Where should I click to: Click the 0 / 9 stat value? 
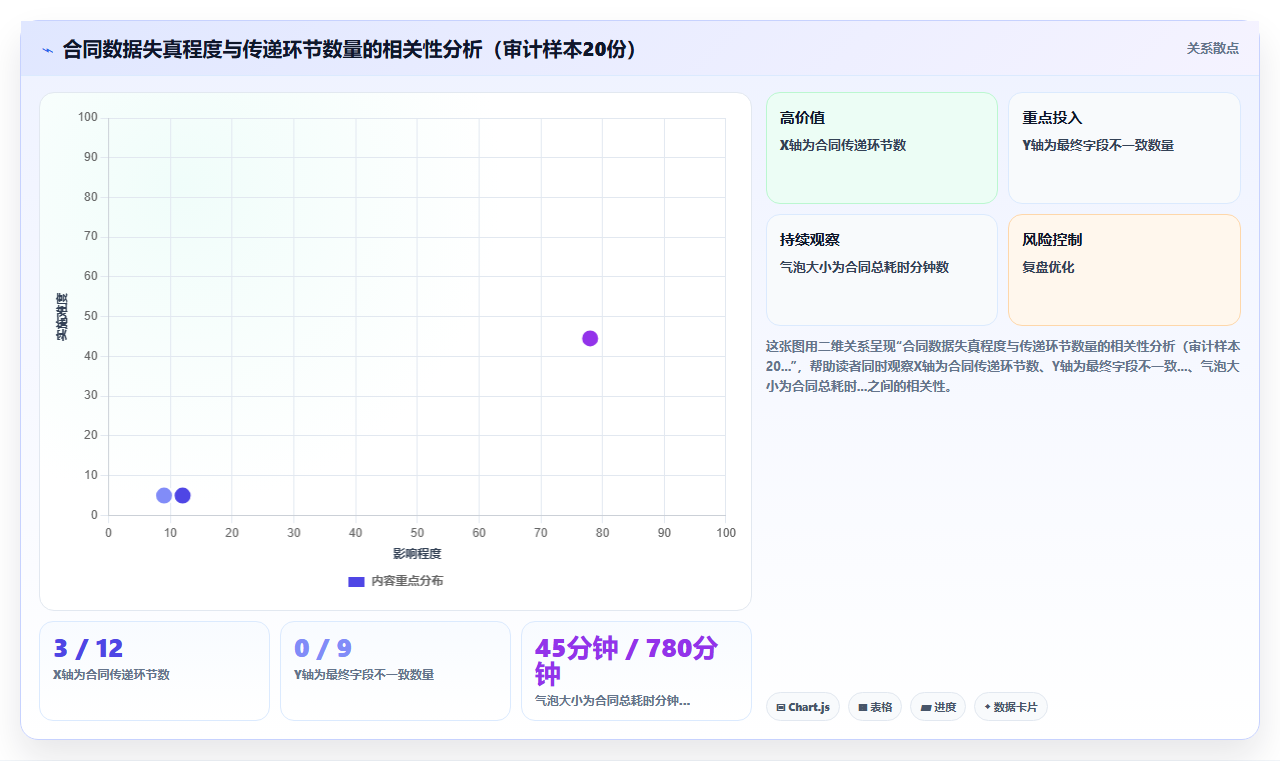[x=323, y=649]
